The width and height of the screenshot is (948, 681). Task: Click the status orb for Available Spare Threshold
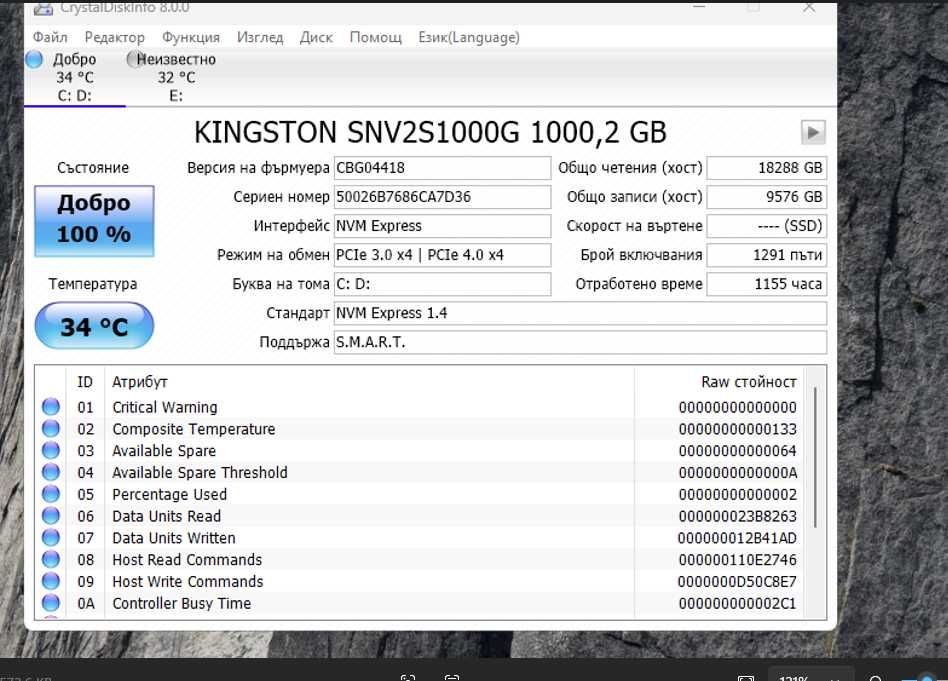pos(51,472)
